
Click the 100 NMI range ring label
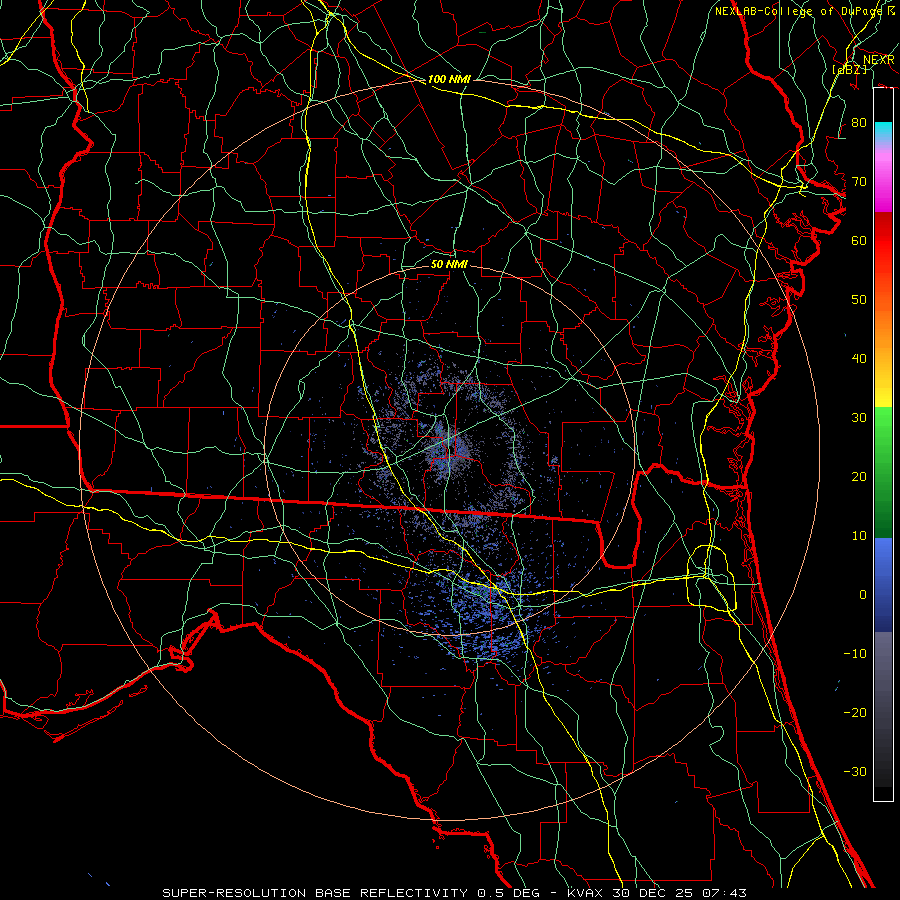pyautogui.click(x=449, y=79)
